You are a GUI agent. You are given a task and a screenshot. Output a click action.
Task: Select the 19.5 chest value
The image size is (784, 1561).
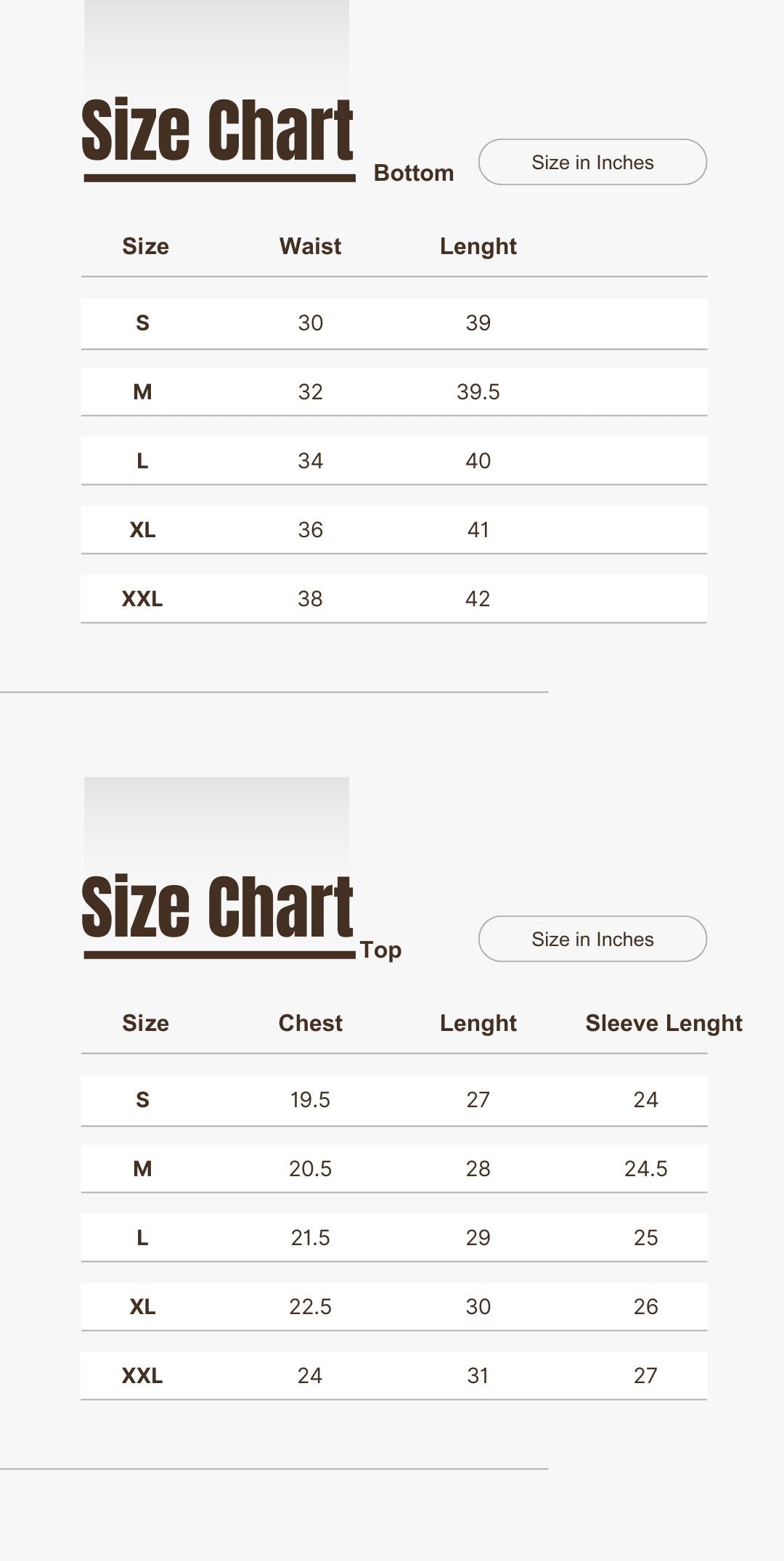pos(310,1100)
